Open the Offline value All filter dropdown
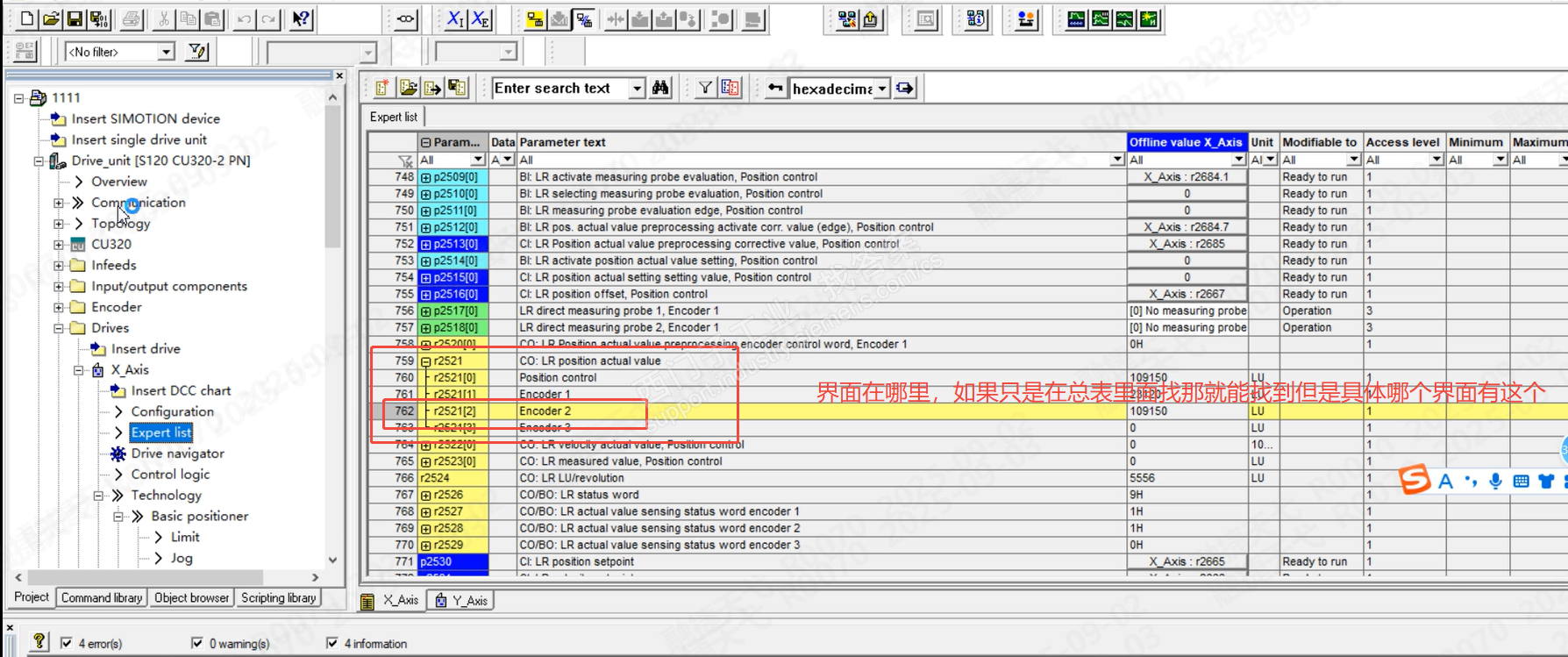 click(x=1238, y=160)
